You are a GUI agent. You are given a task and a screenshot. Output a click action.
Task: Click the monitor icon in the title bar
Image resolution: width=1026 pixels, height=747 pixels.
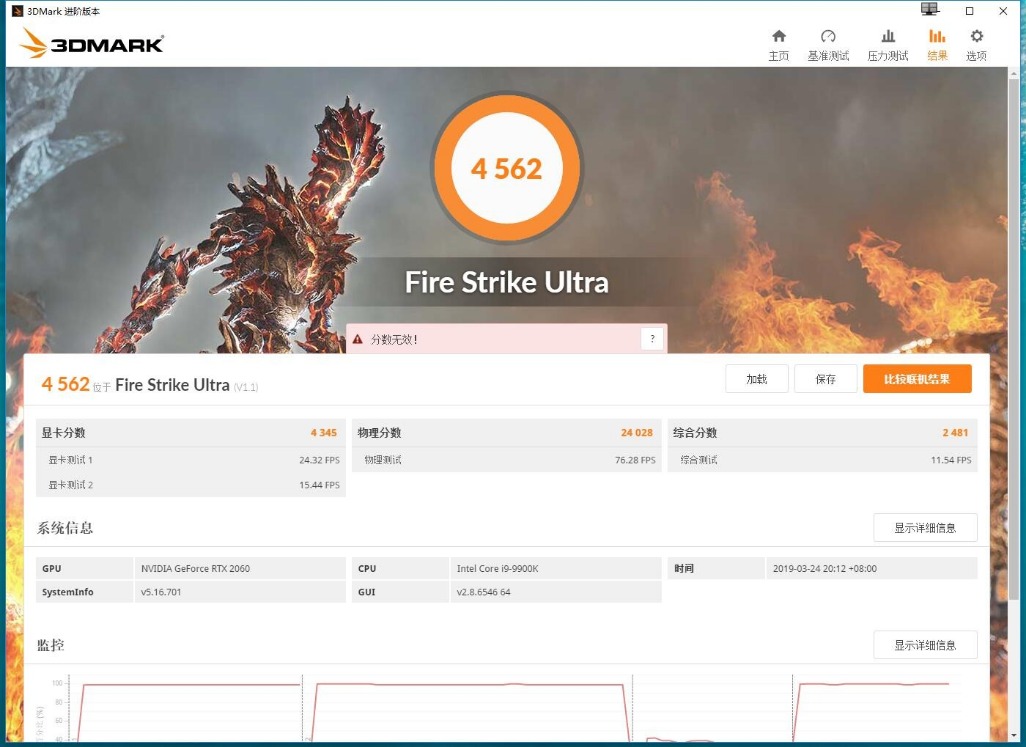click(x=929, y=9)
